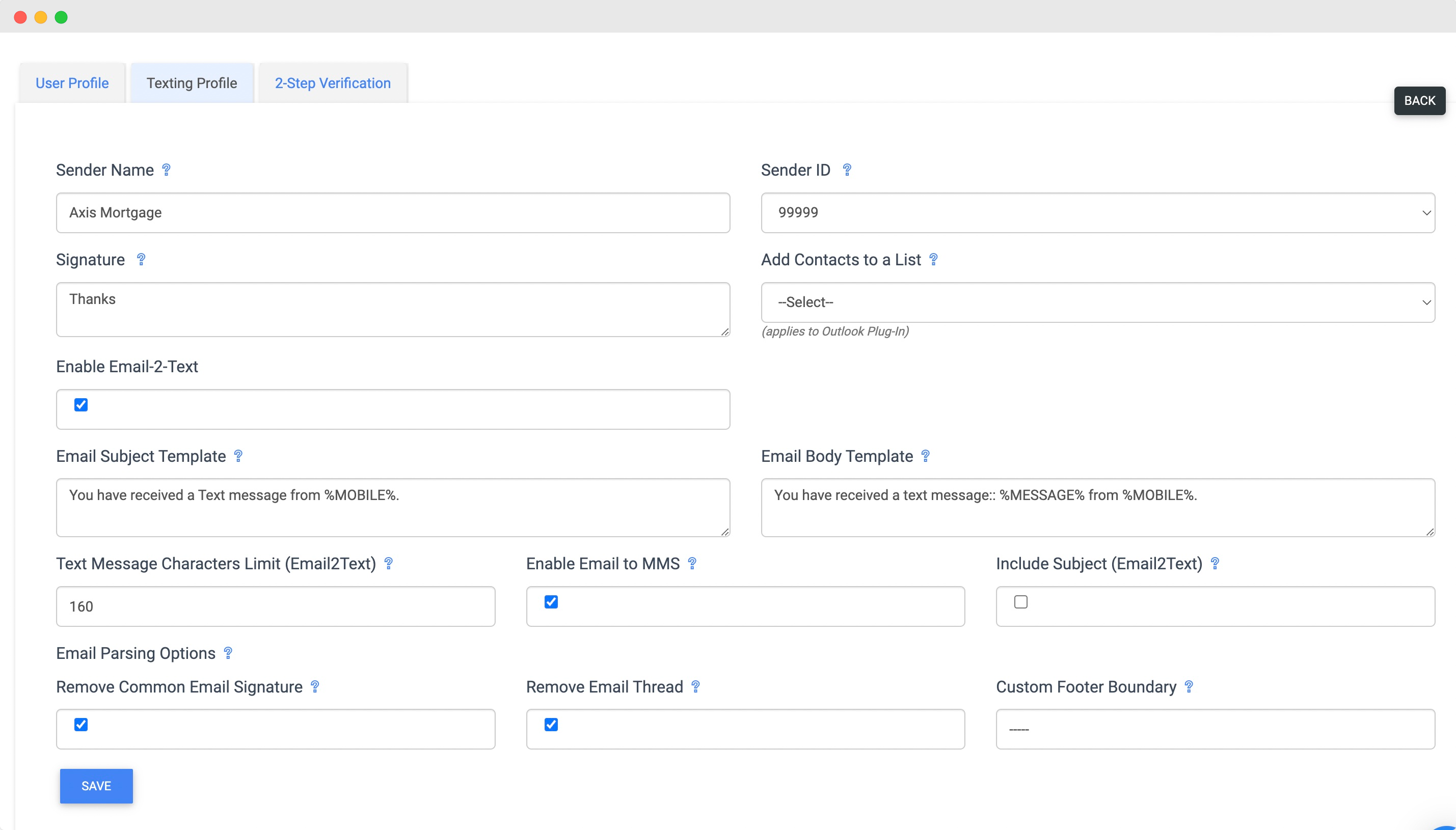Click the yellow minimize window button
1456x830 pixels.
pos(40,17)
